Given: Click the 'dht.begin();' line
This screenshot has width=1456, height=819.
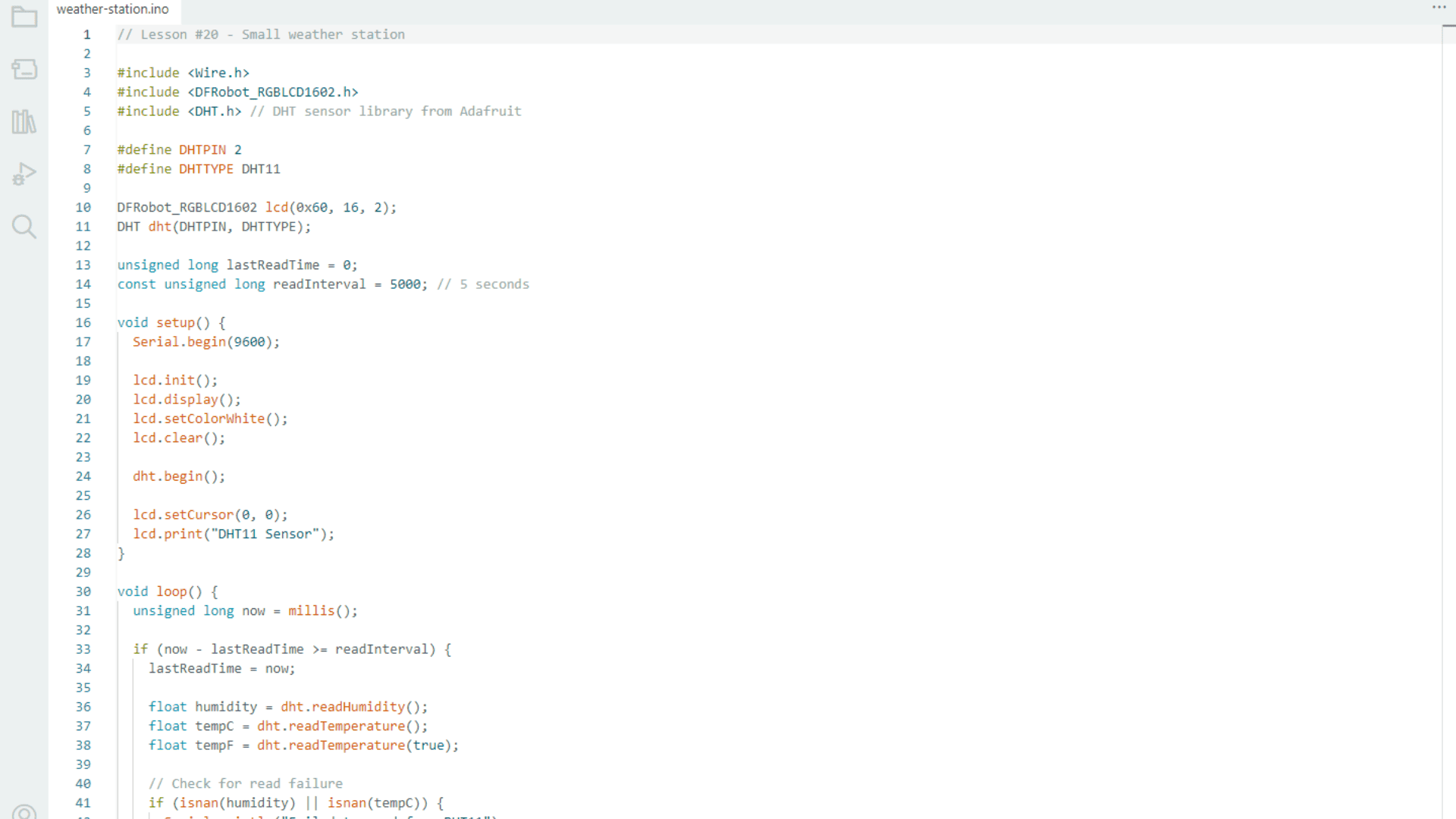Looking at the screenshot, I should [179, 476].
